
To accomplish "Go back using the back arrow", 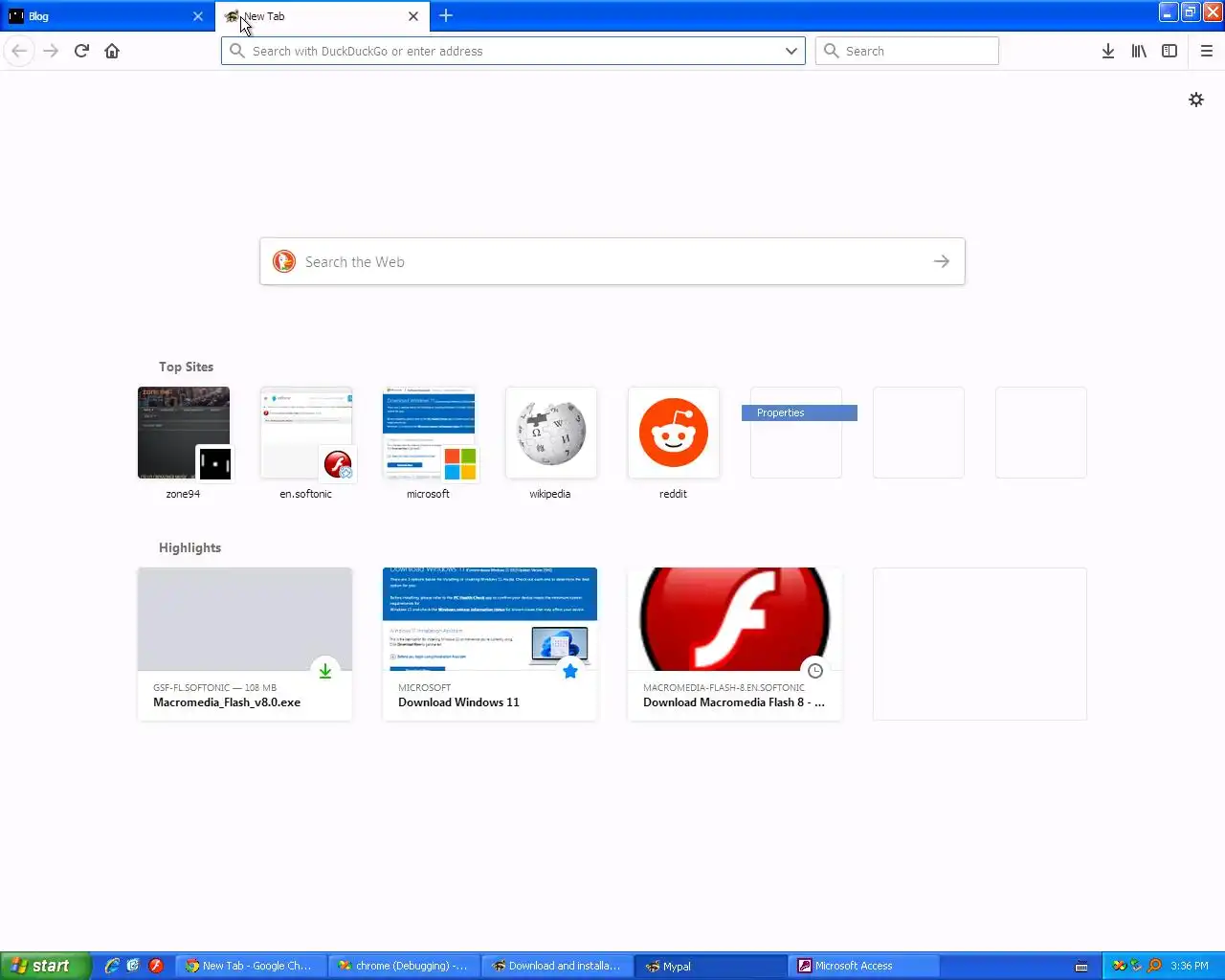I will pyautogui.click(x=19, y=51).
